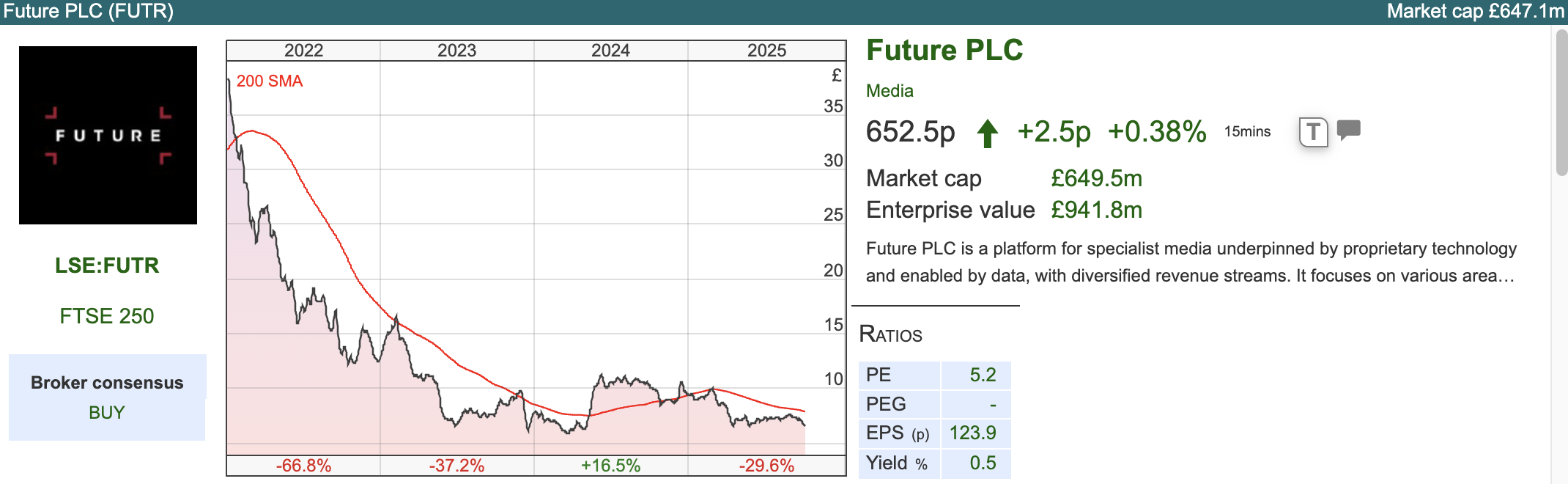Select the 2025 column in chart header

click(766, 51)
